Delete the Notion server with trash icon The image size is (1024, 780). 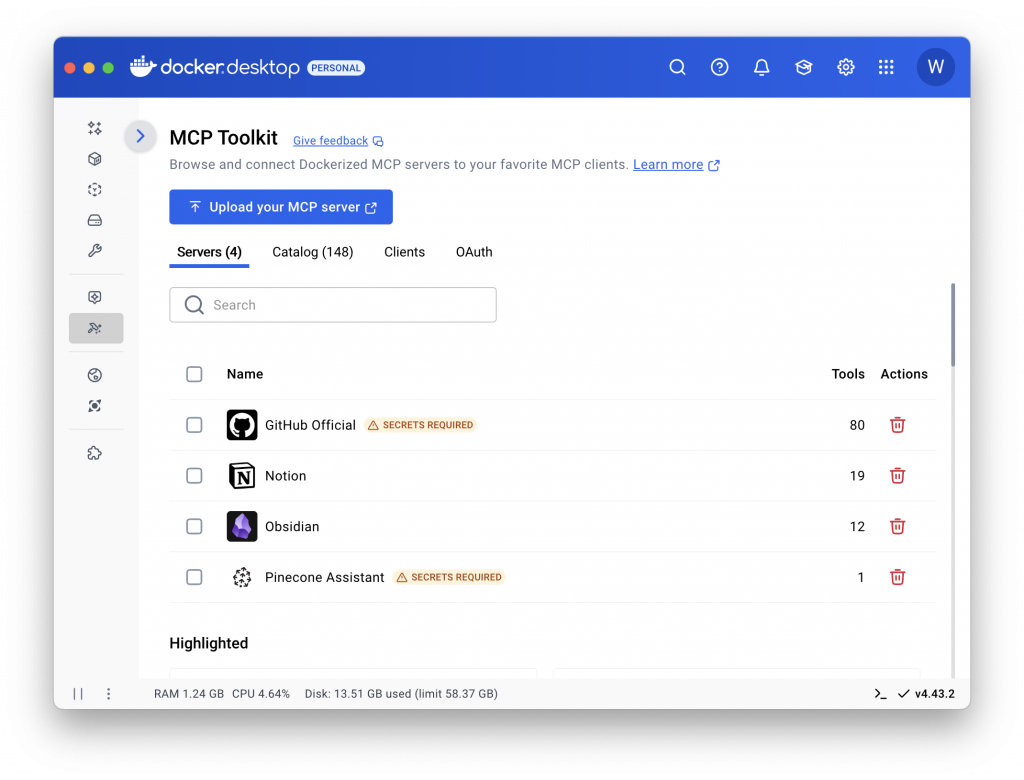tap(897, 476)
